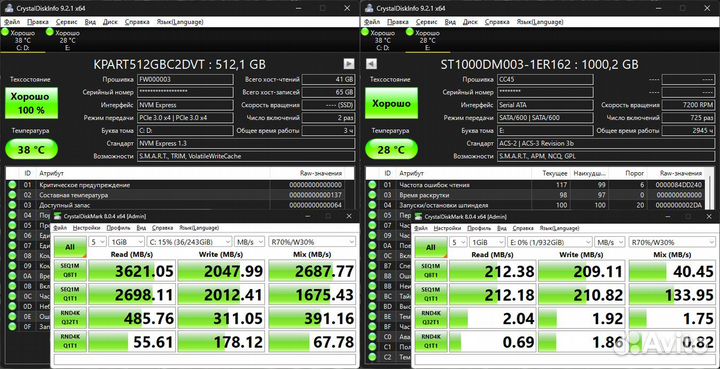Click Raw-значения column header in left window
Screen dimensions: 720x369
click(321, 173)
